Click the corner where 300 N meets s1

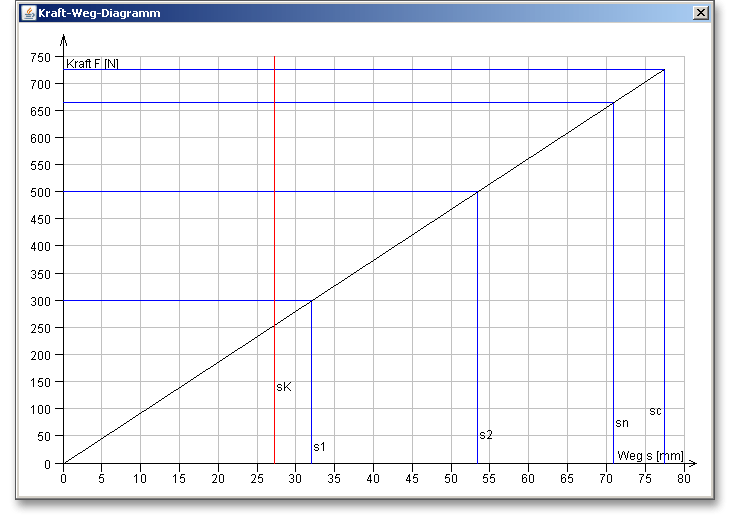(x=311, y=300)
